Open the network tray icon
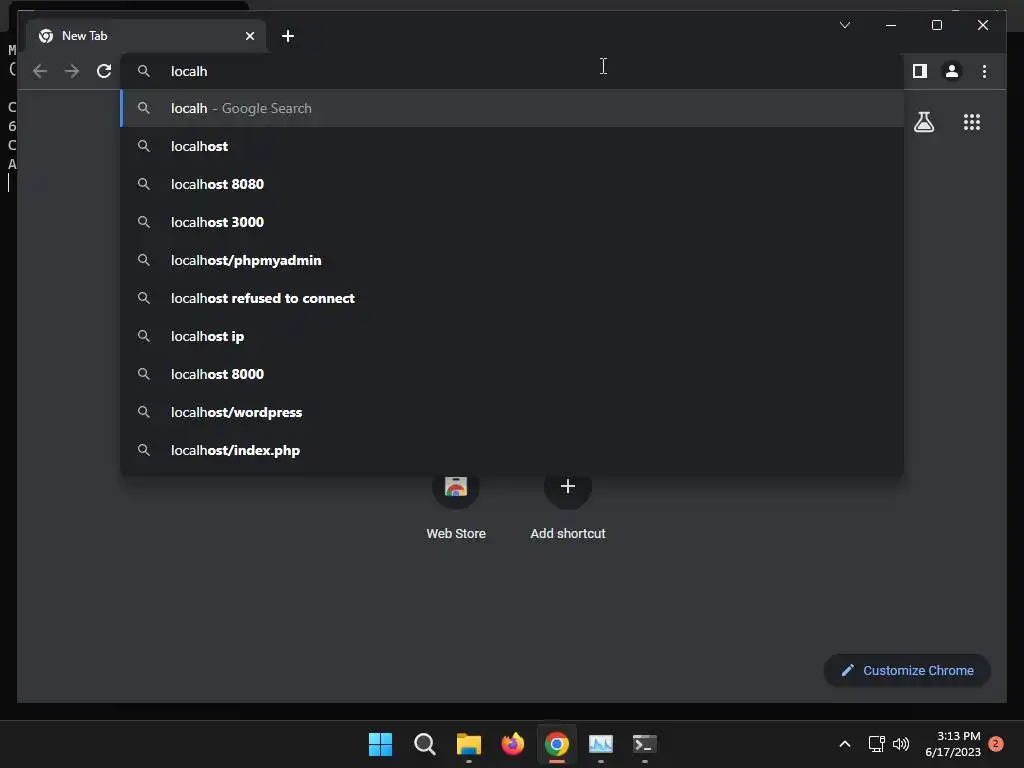 [x=876, y=744]
